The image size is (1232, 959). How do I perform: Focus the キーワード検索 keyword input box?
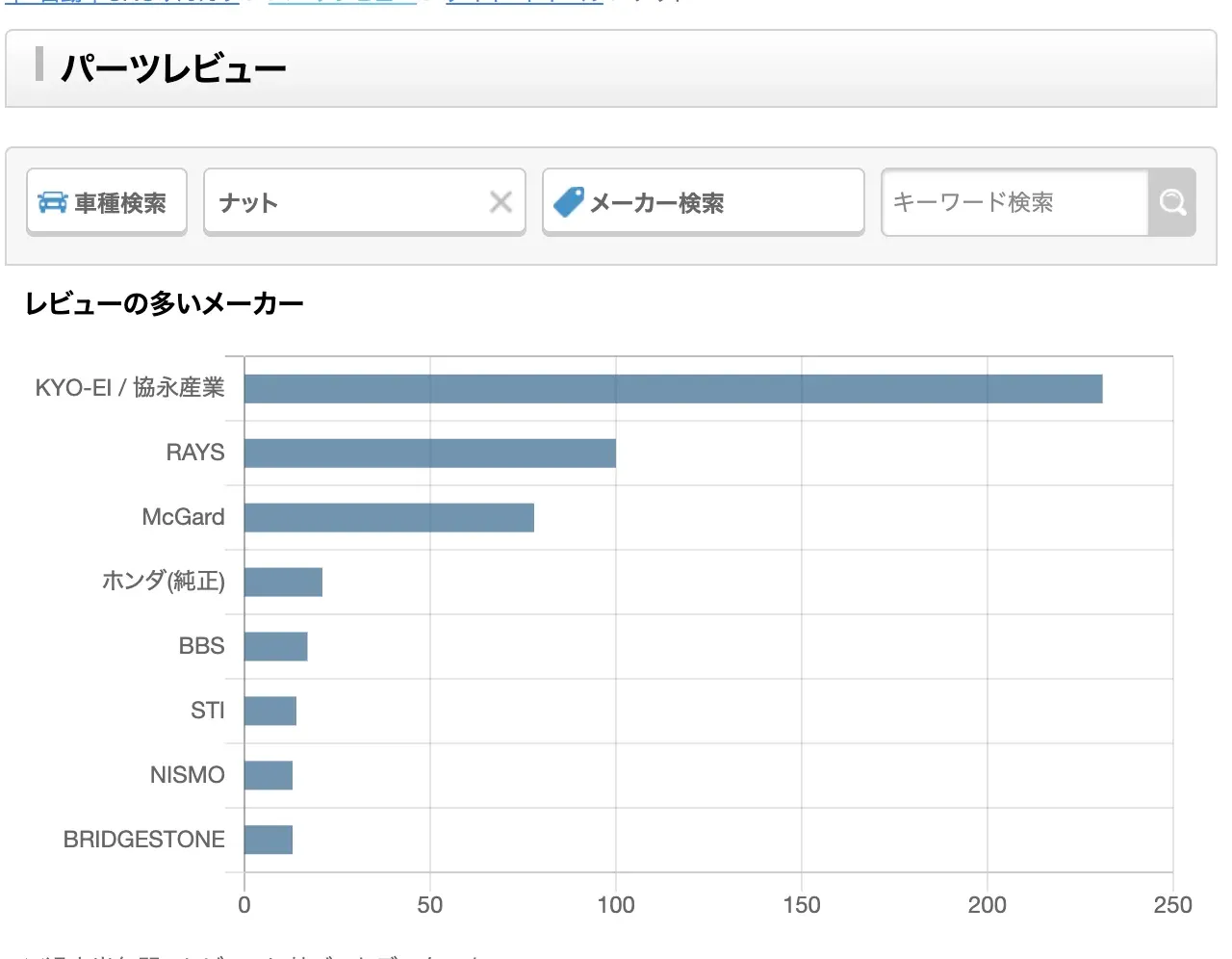(1015, 202)
